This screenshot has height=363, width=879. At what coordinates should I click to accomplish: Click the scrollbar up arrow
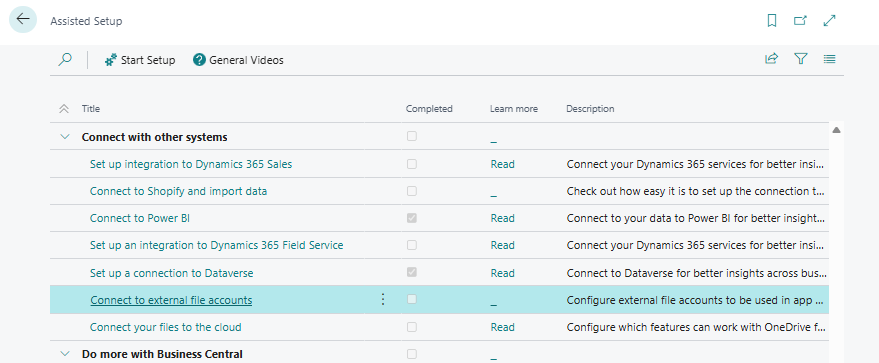[836, 130]
